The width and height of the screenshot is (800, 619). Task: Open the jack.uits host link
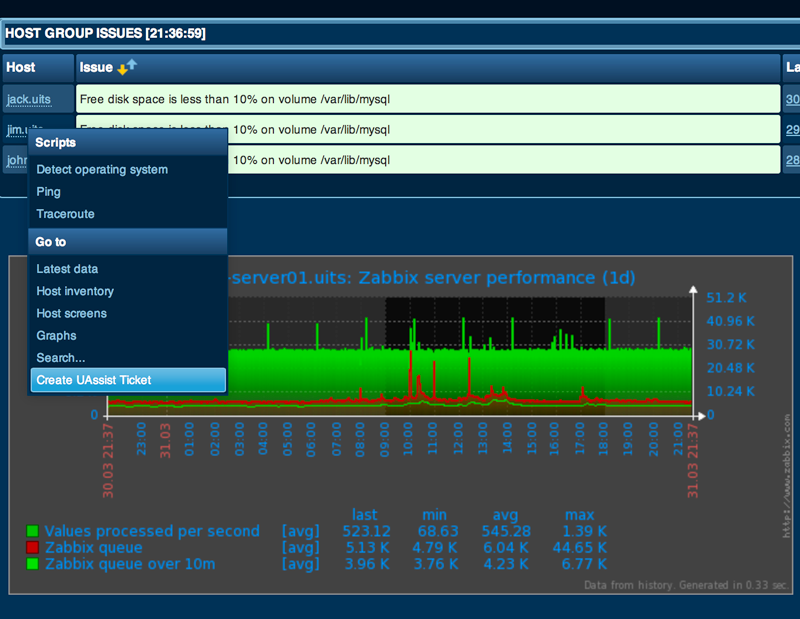click(29, 99)
